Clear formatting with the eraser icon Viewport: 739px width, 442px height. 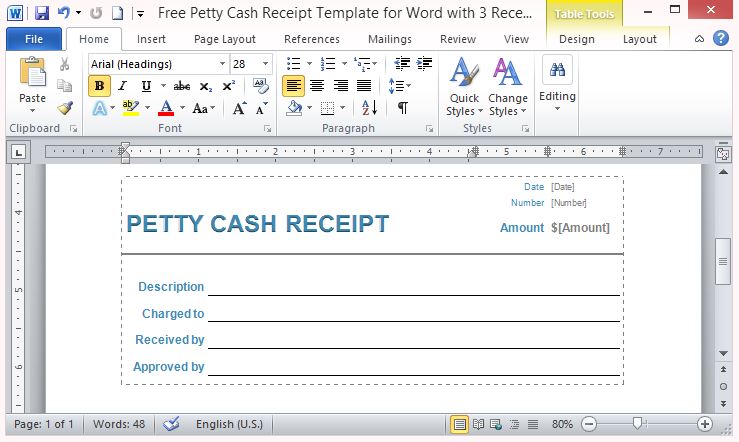pos(260,86)
